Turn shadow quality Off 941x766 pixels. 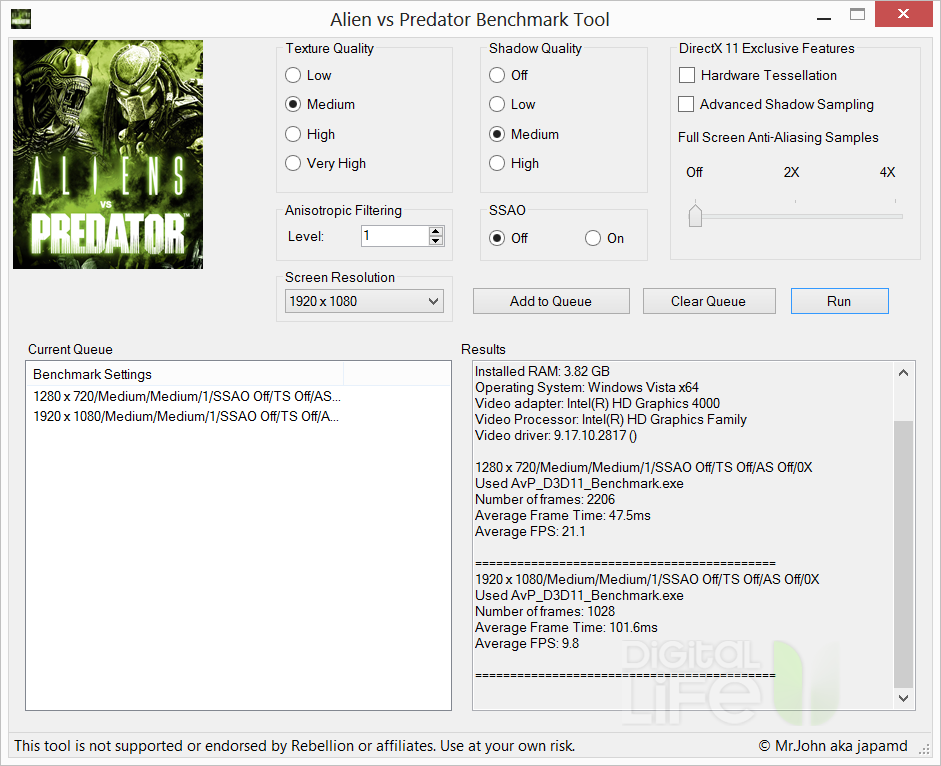pyautogui.click(x=508, y=75)
